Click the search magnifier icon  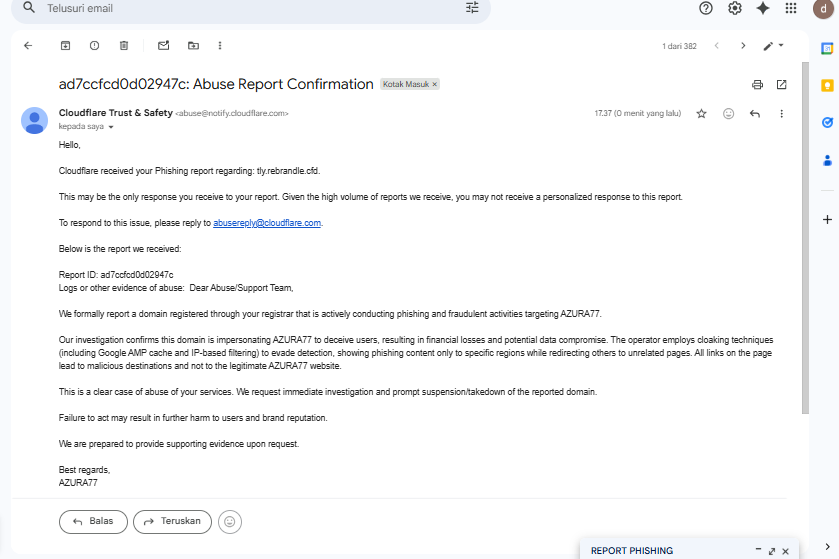(x=29, y=7)
